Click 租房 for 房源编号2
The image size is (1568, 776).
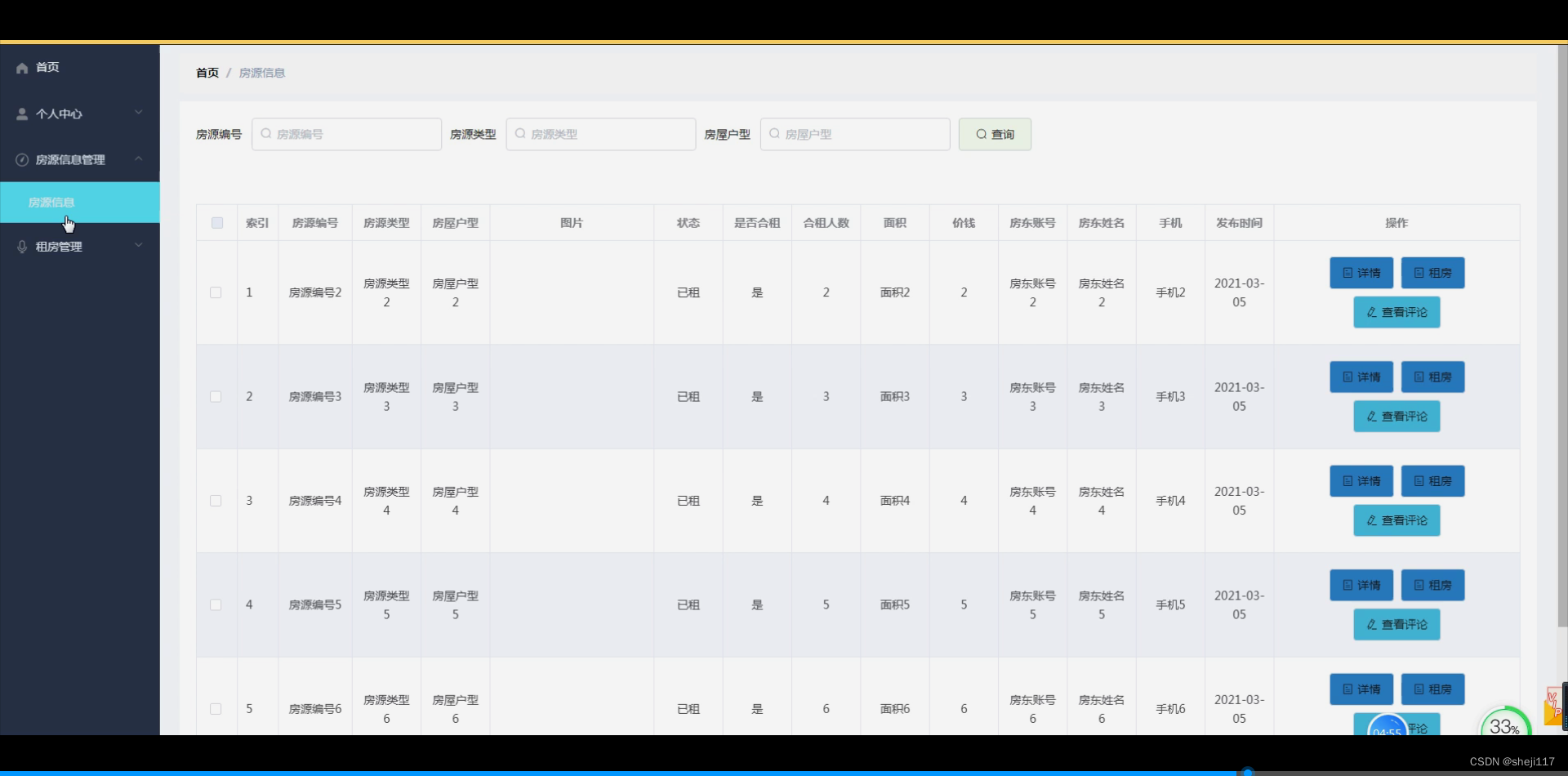(x=1432, y=273)
